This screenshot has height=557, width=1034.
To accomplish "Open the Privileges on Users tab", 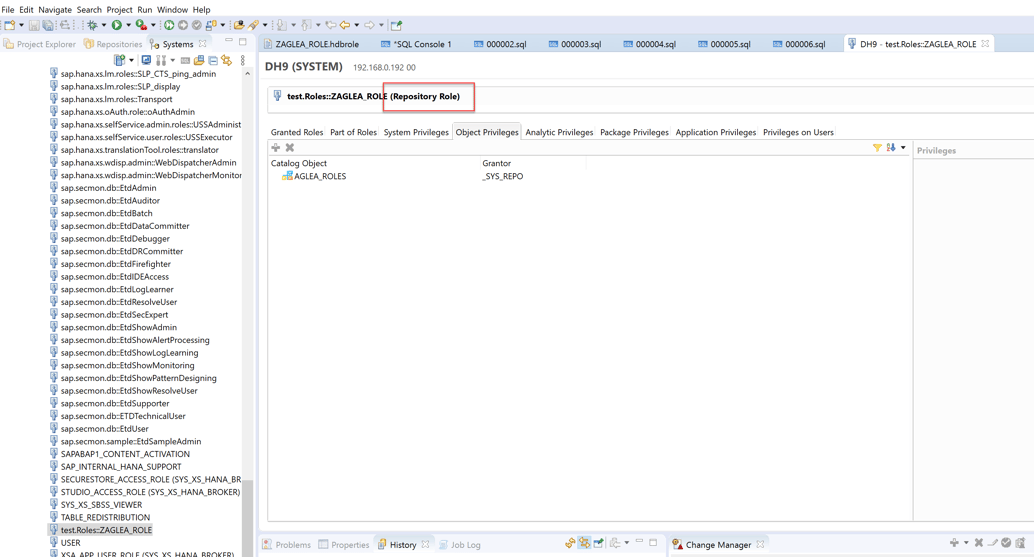I will tap(798, 132).
